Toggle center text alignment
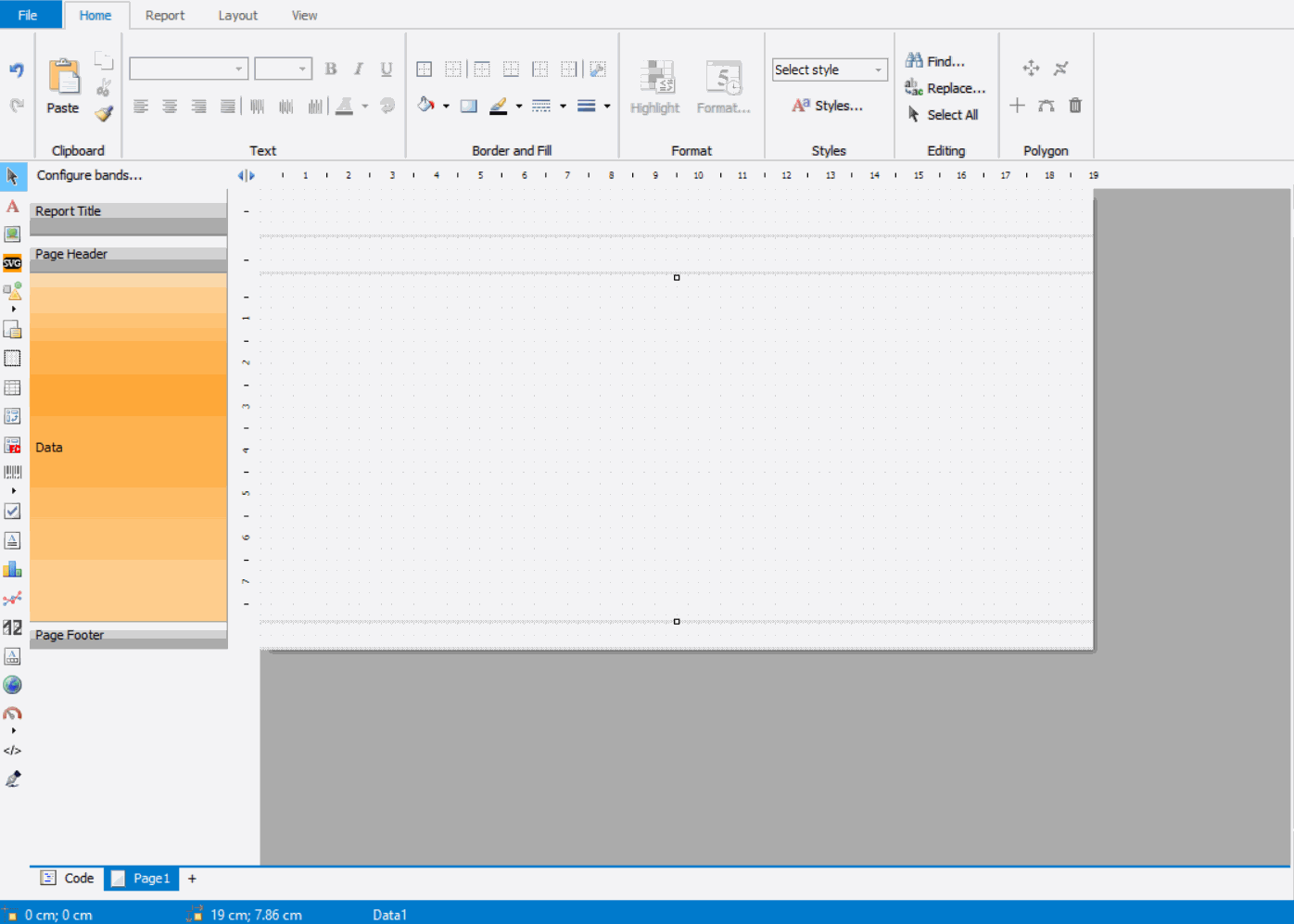 tap(170, 107)
